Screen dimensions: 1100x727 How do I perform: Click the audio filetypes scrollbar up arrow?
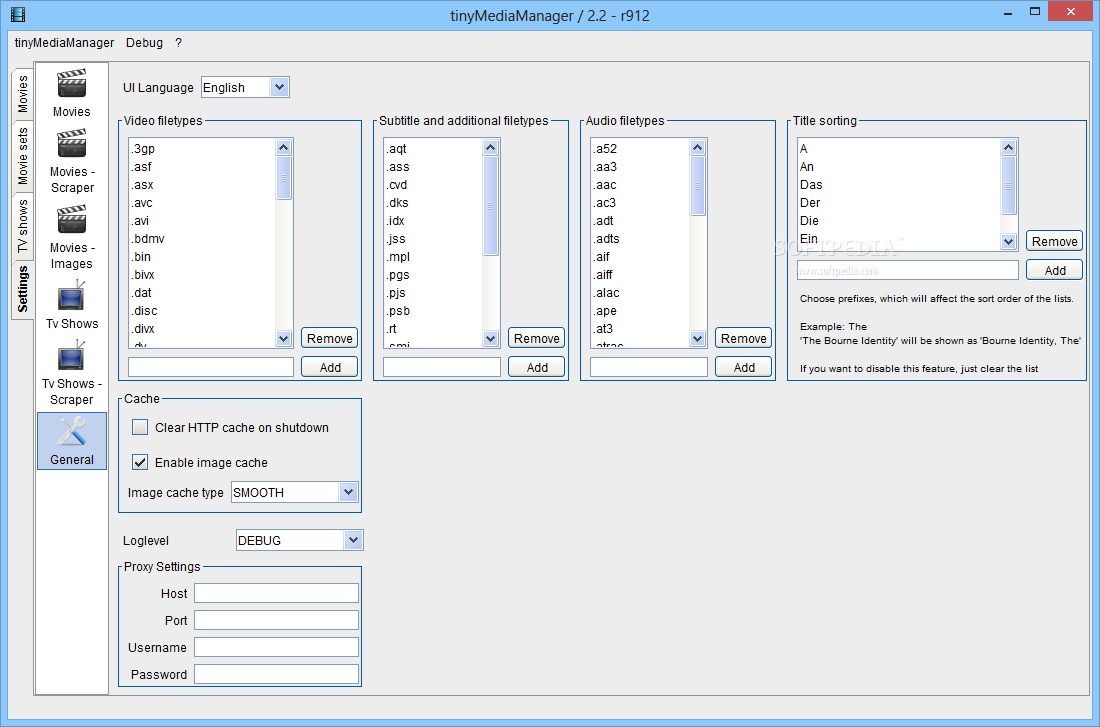(x=697, y=147)
